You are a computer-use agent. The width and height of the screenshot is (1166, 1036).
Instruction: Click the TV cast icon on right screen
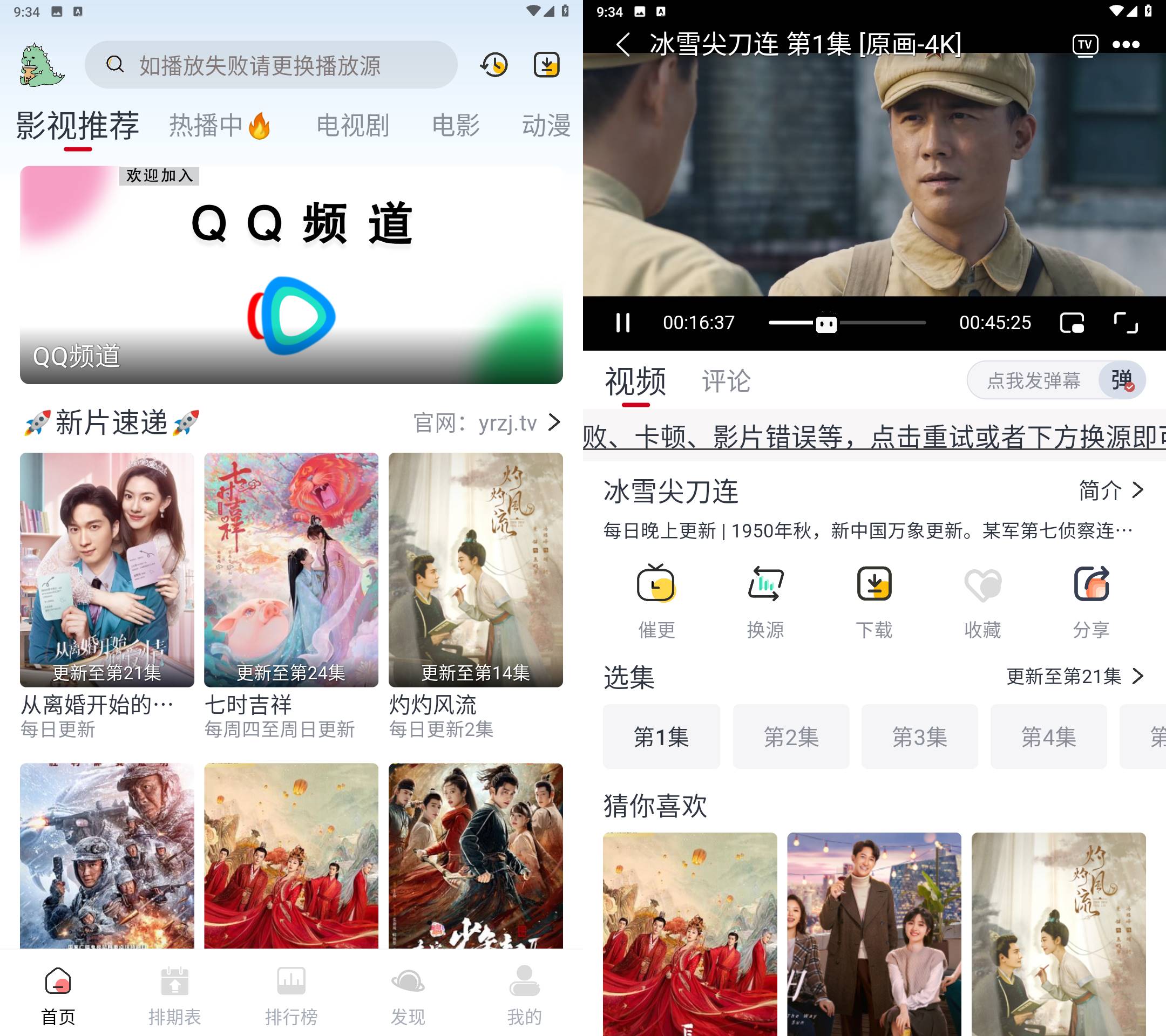[x=1084, y=45]
